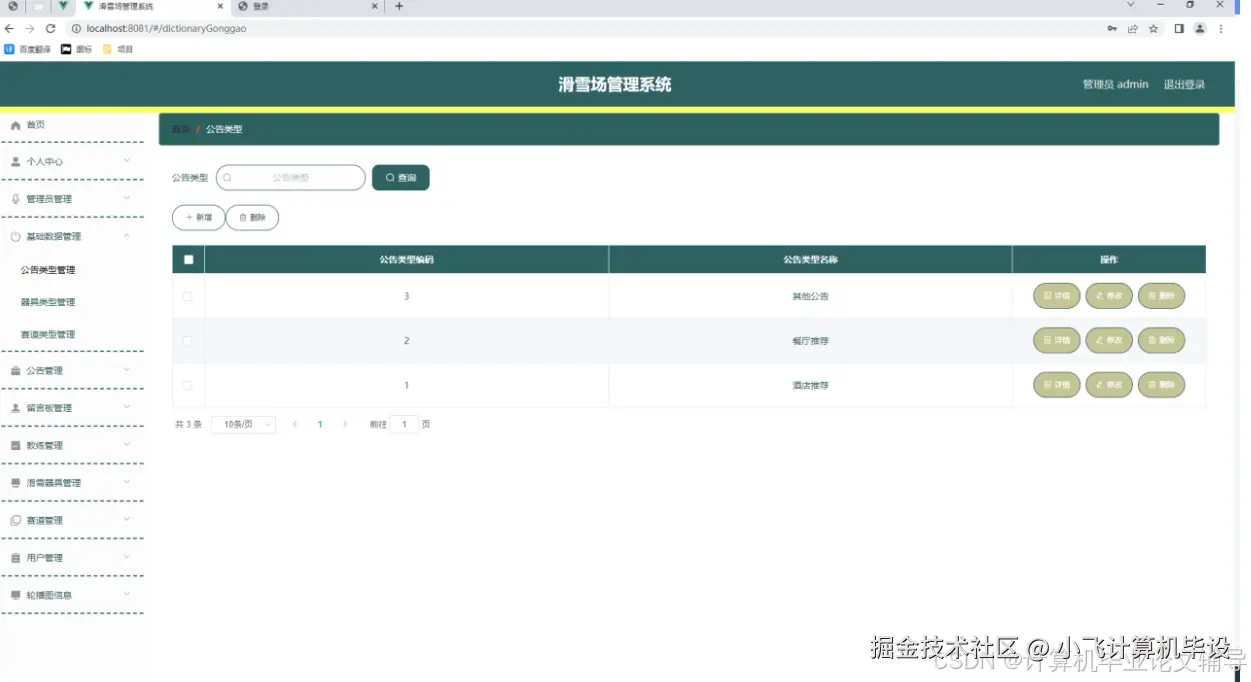Click the power icon of 基础数据管理
The width and height of the screenshot is (1251, 682).
tap(16, 236)
